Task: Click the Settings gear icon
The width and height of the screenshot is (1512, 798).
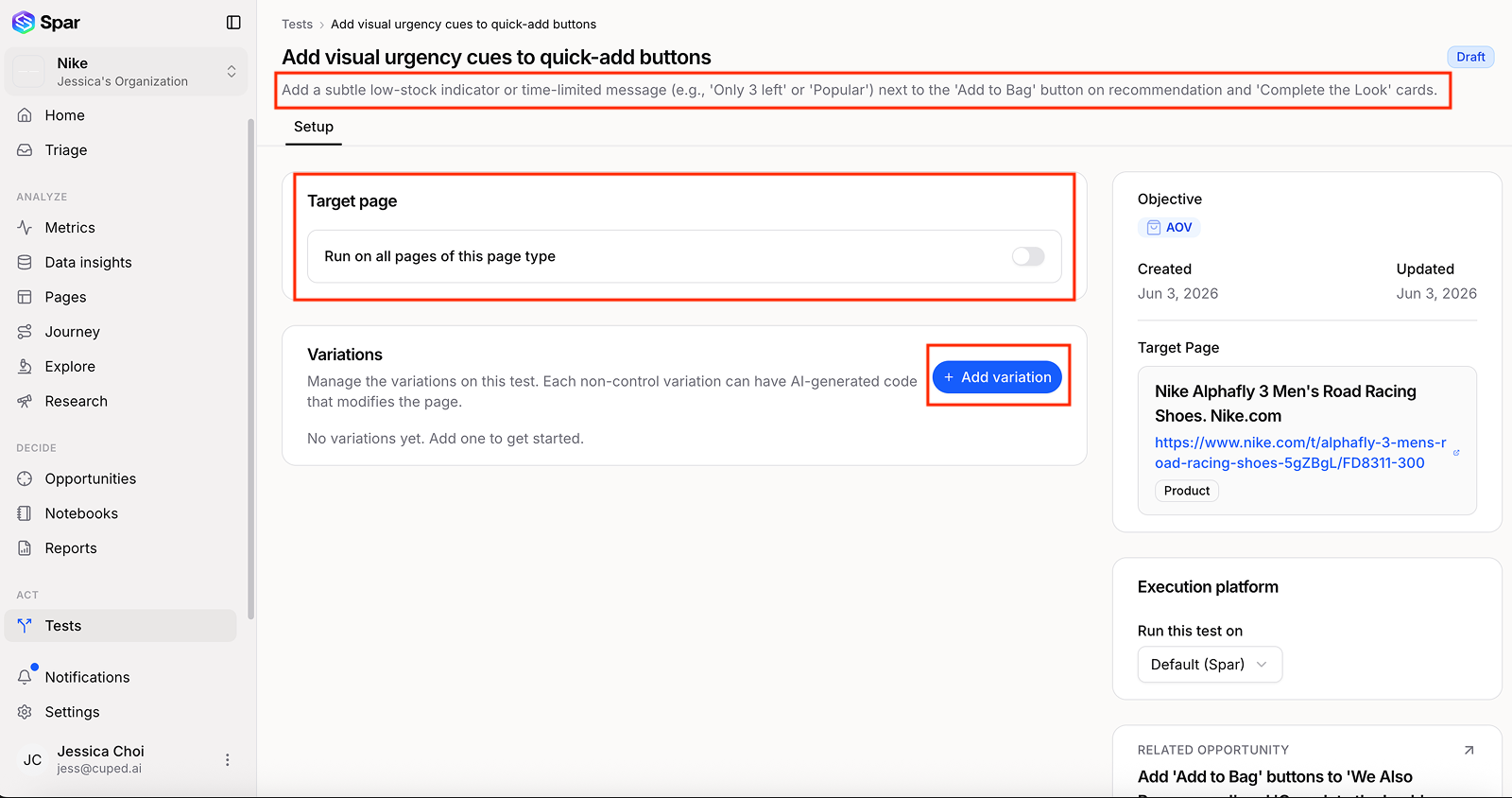Action: (25, 712)
